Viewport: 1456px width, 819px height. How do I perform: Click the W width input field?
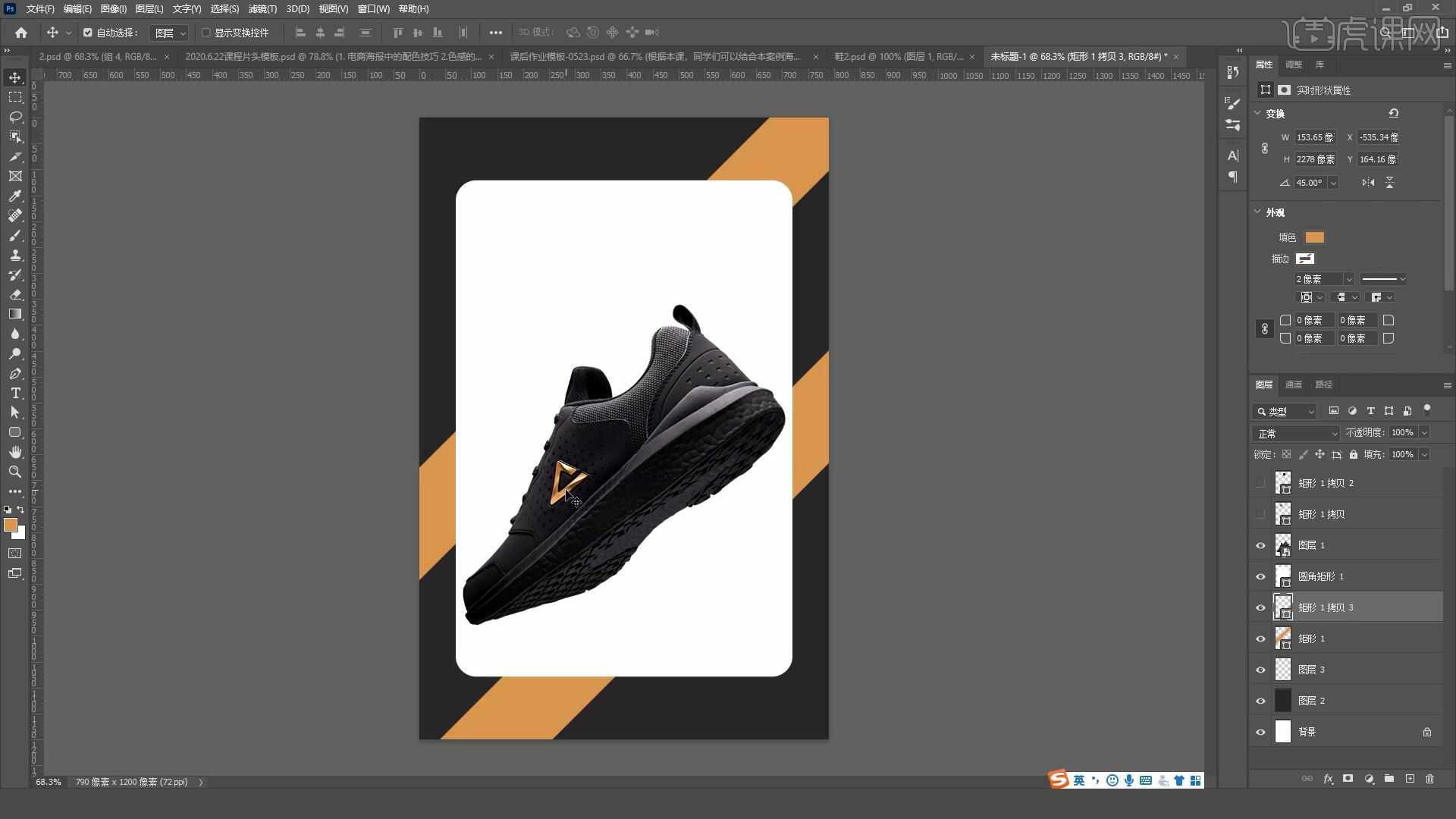click(x=1316, y=137)
